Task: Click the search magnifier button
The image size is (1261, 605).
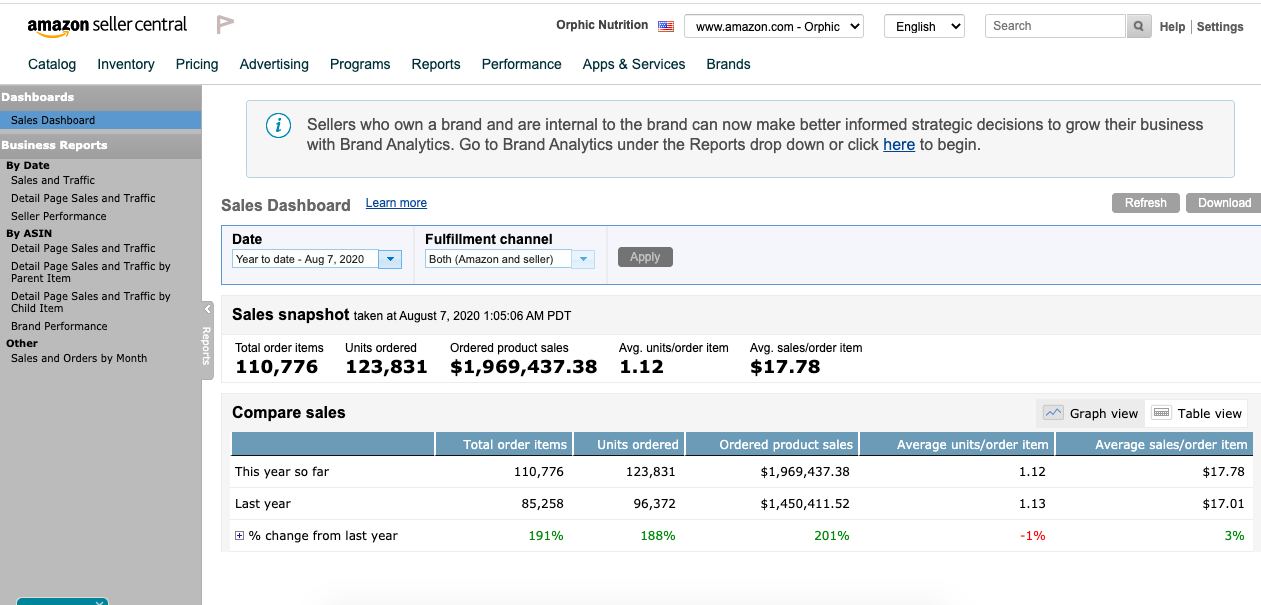Action: pos(1138,27)
